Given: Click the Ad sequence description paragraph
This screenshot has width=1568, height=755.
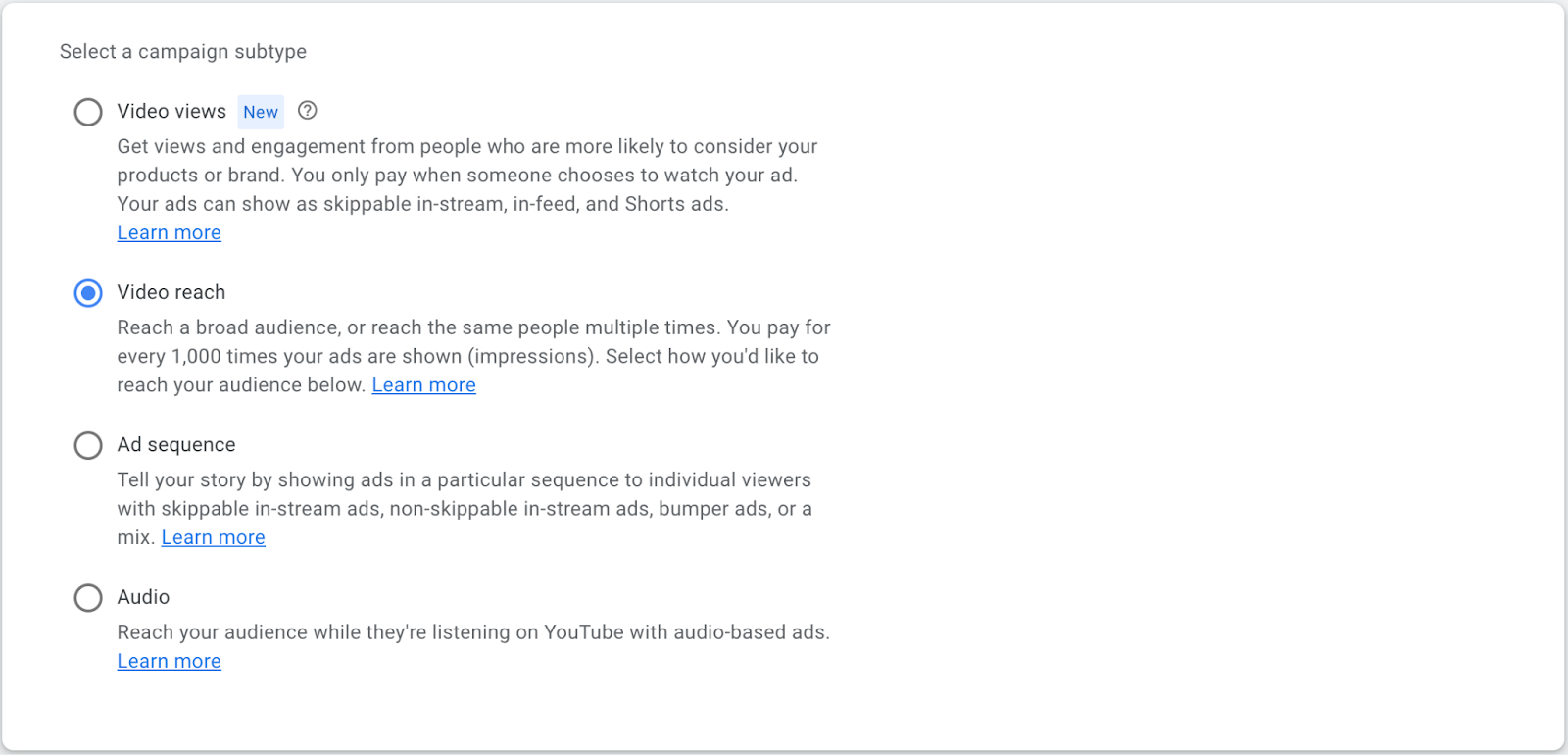Looking at the screenshot, I should point(464,508).
